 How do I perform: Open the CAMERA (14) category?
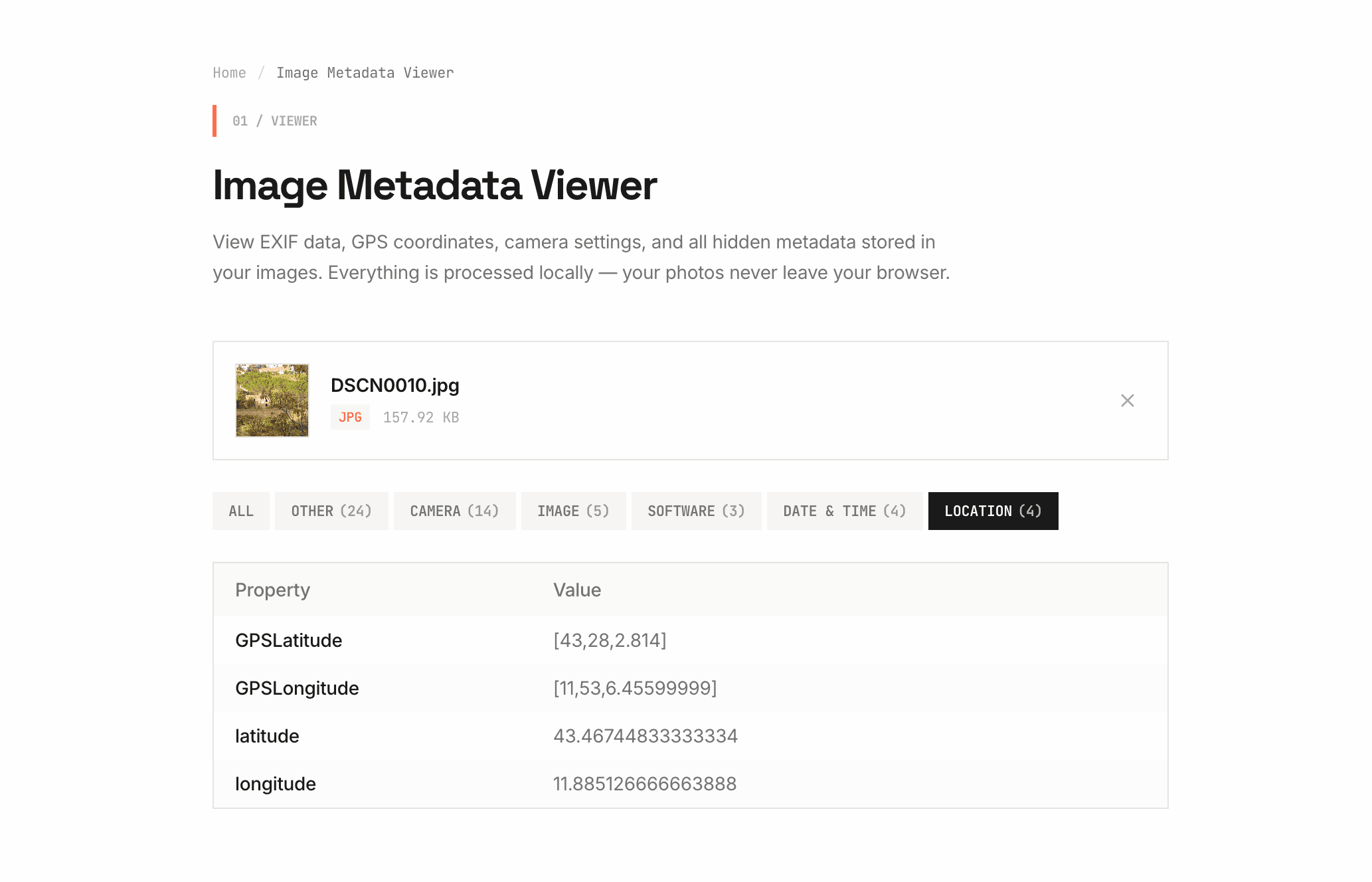[454, 511]
